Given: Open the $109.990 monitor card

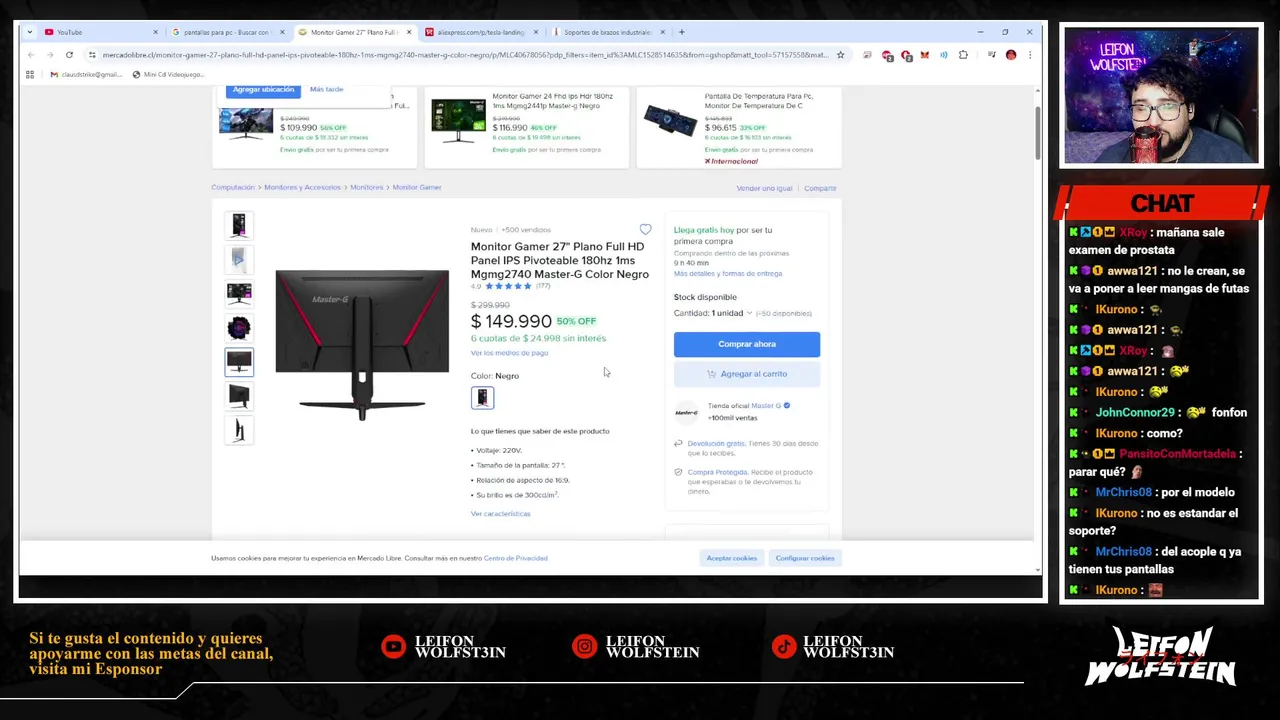Looking at the screenshot, I should (x=315, y=128).
